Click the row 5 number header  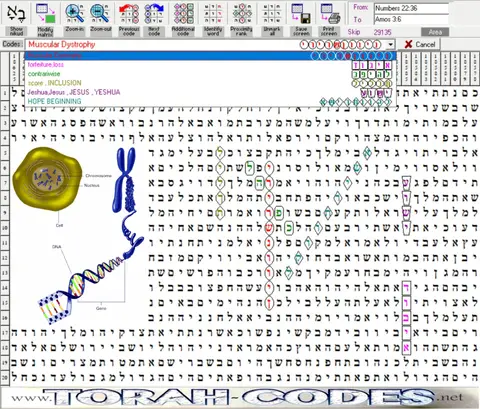point(5,153)
